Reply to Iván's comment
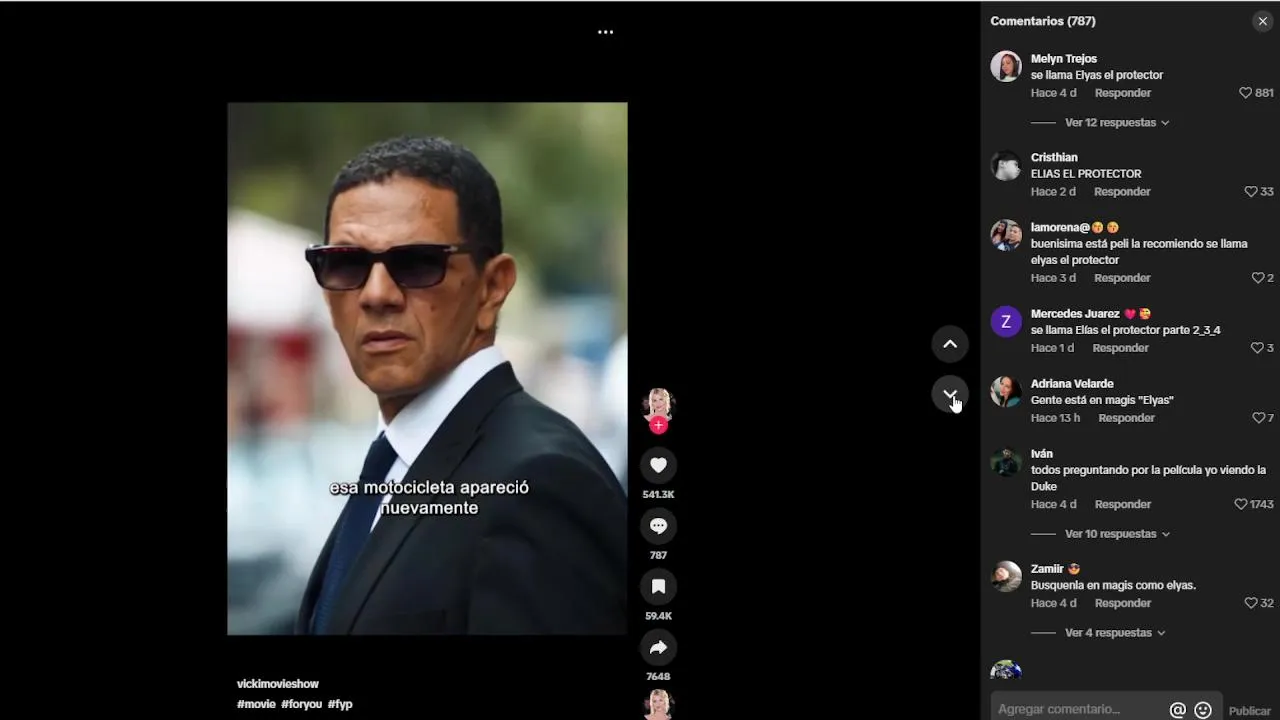This screenshot has height=720, width=1280. pyautogui.click(x=1122, y=505)
